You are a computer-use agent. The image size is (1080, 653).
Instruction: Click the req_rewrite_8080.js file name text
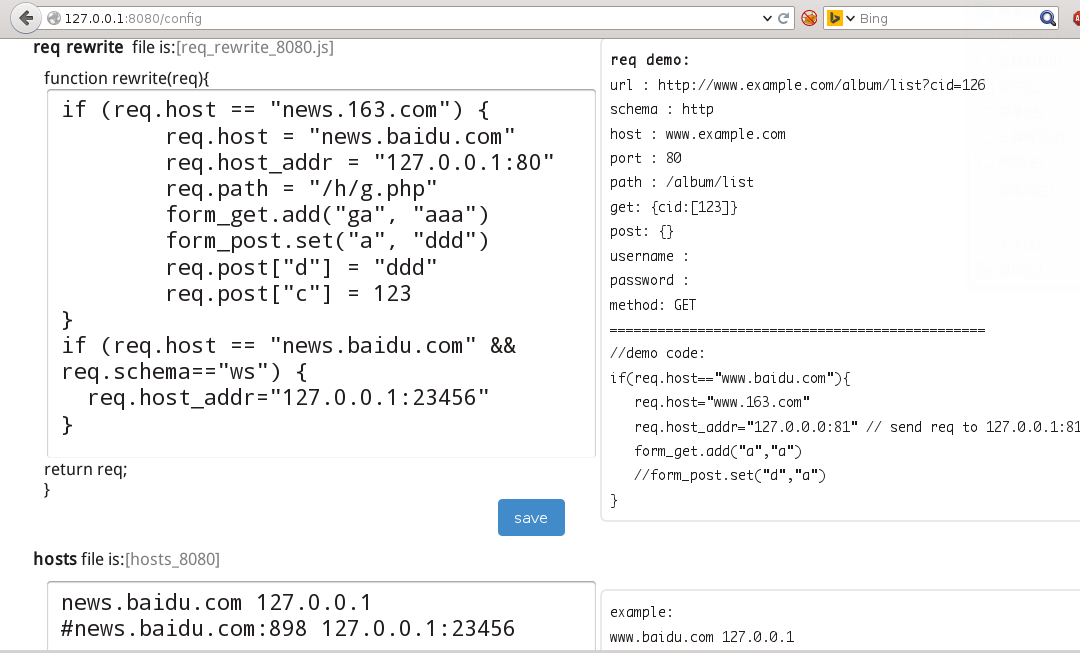[x=255, y=47]
